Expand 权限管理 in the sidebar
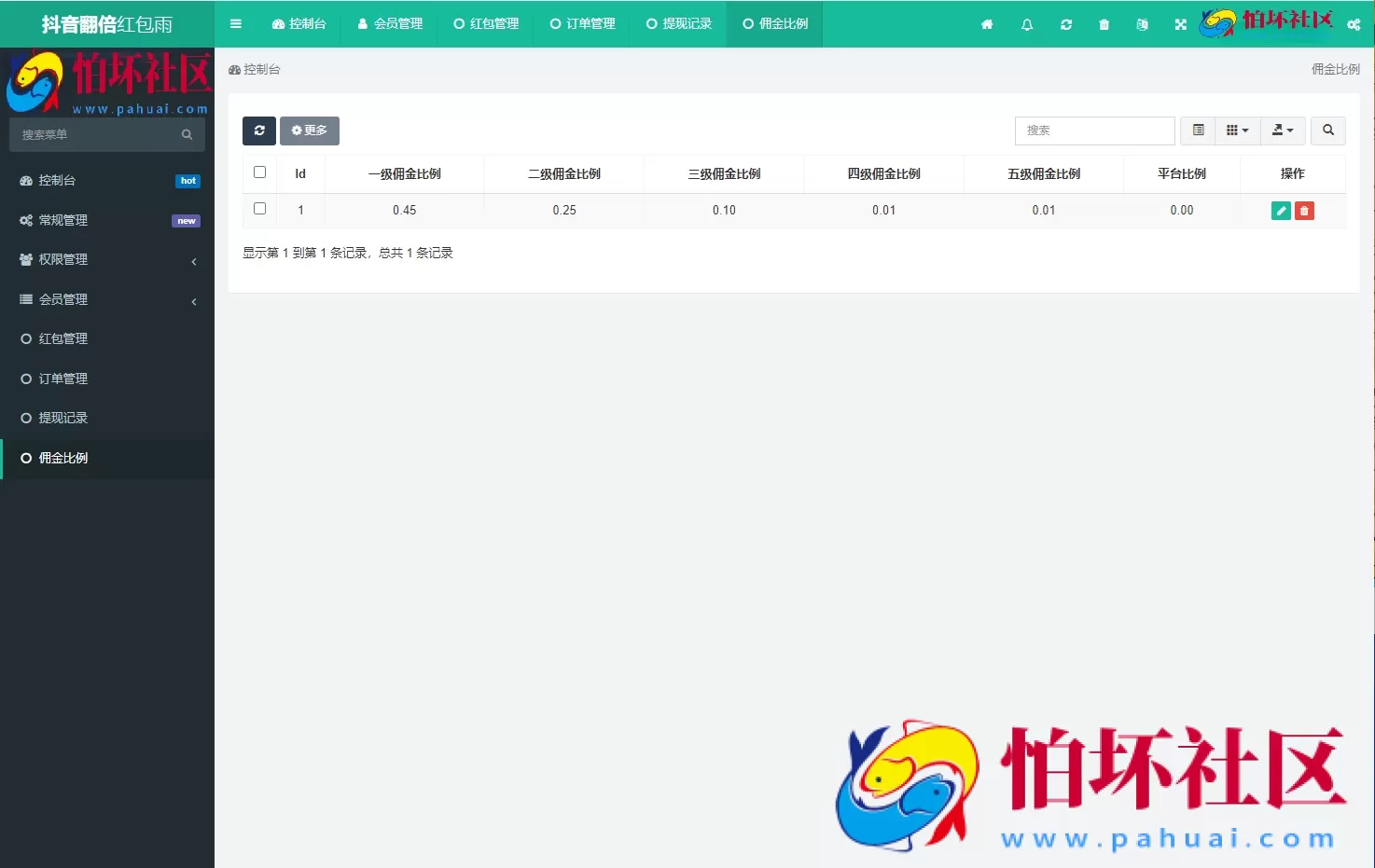The height and width of the screenshot is (868, 1375). (x=107, y=259)
